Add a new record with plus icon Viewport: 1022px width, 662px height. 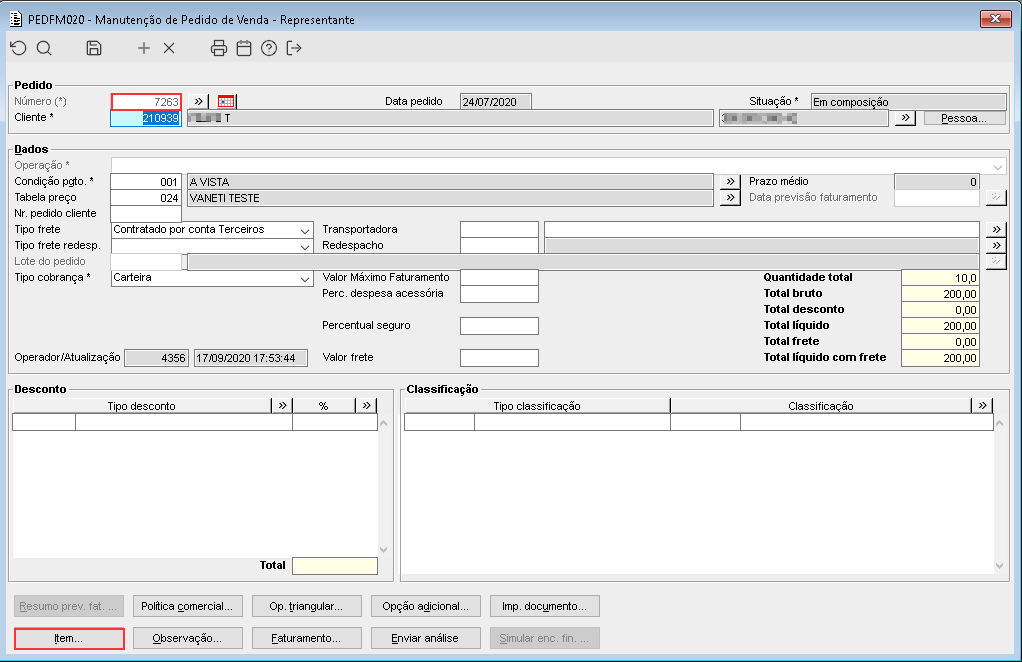click(x=144, y=48)
